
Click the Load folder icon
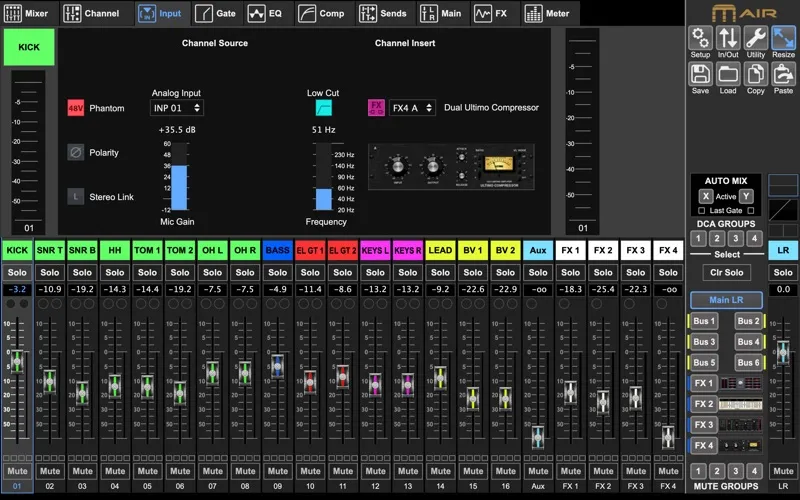(728, 74)
